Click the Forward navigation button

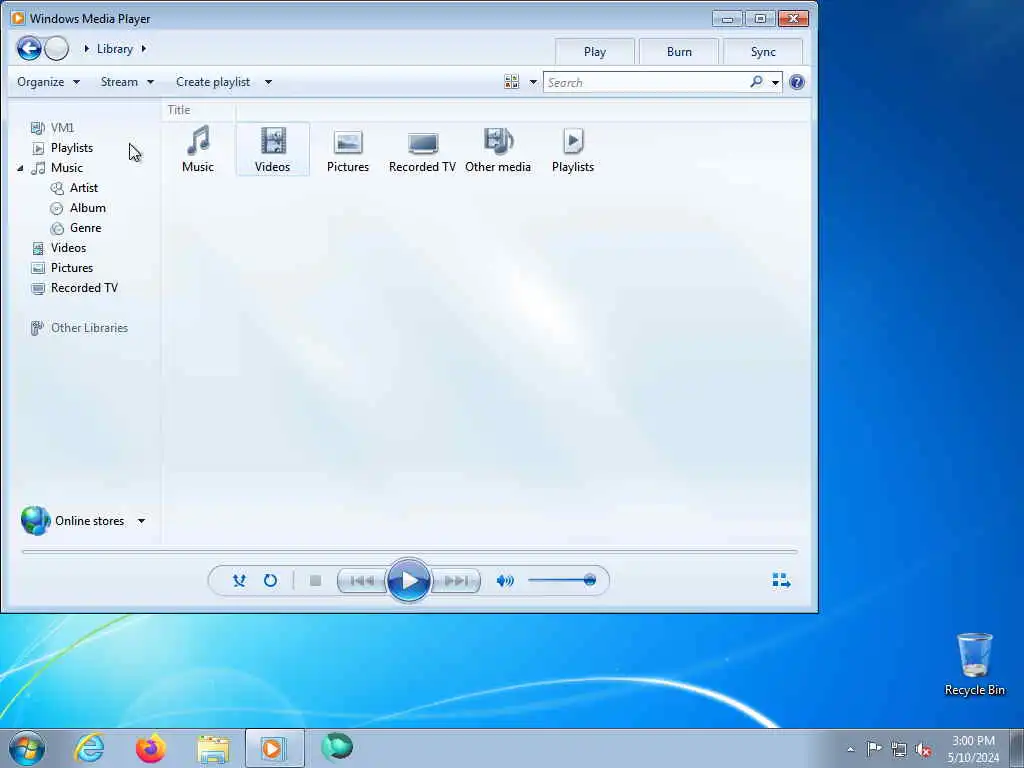[x=57, y=48]
